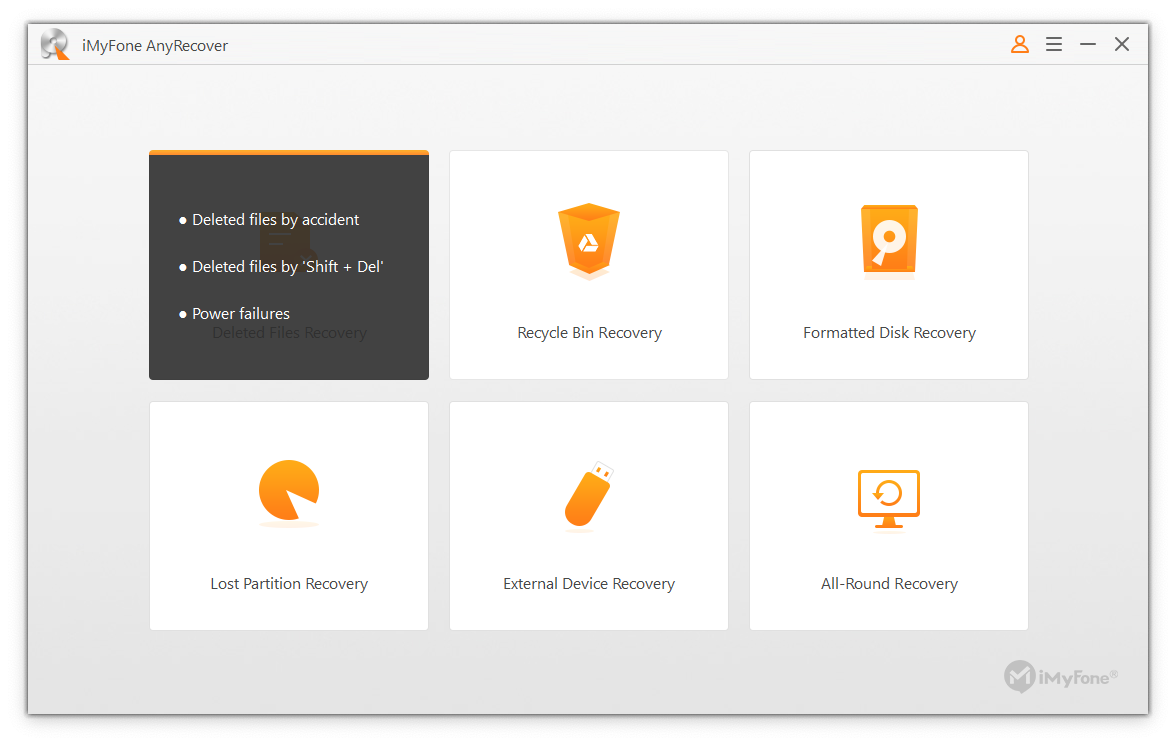Click the AnyRecover app logo icon
This screenshot has width=1176, height=746.
(x=55, y=44)
